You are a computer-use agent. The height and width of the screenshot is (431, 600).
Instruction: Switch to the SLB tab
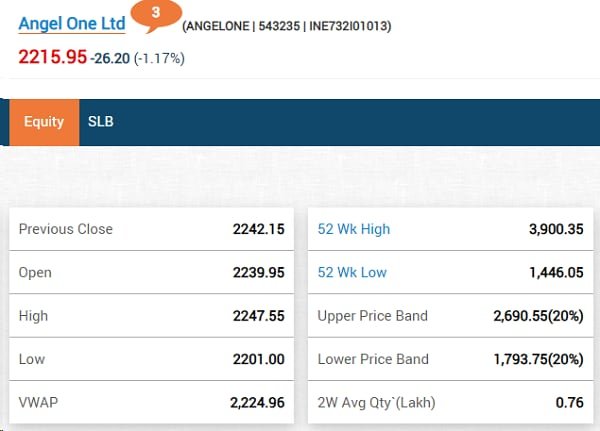coord(101,122)
